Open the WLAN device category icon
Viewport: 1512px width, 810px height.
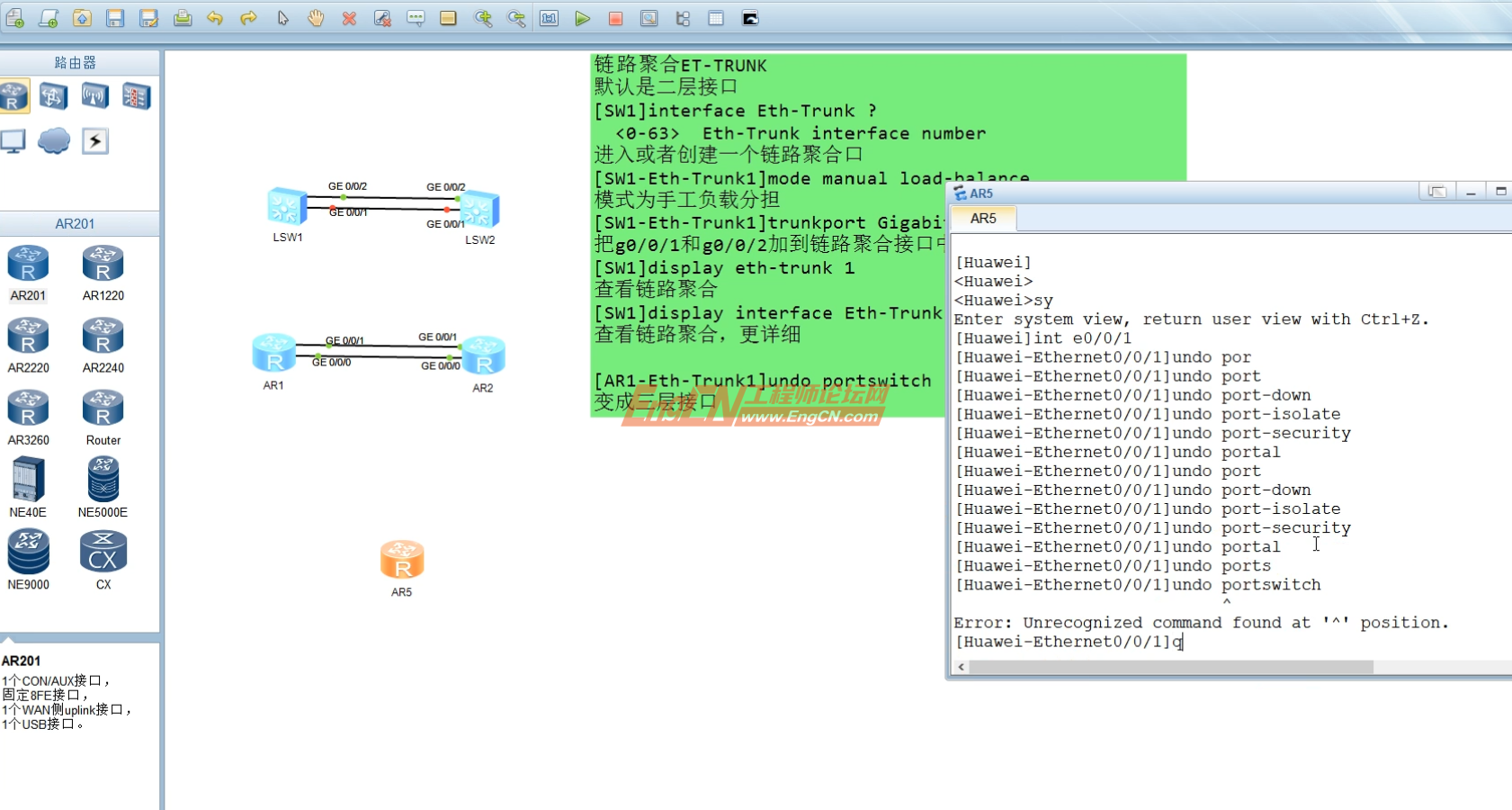95,95
